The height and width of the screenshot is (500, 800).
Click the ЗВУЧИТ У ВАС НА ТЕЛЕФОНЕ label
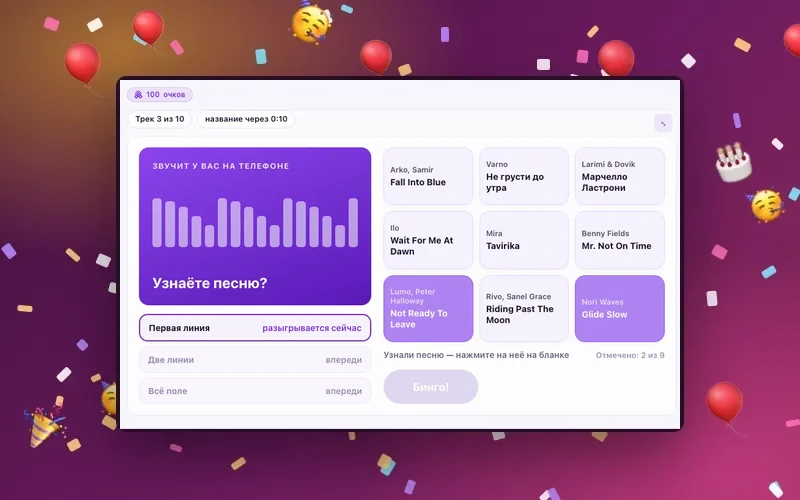point(220,166)
